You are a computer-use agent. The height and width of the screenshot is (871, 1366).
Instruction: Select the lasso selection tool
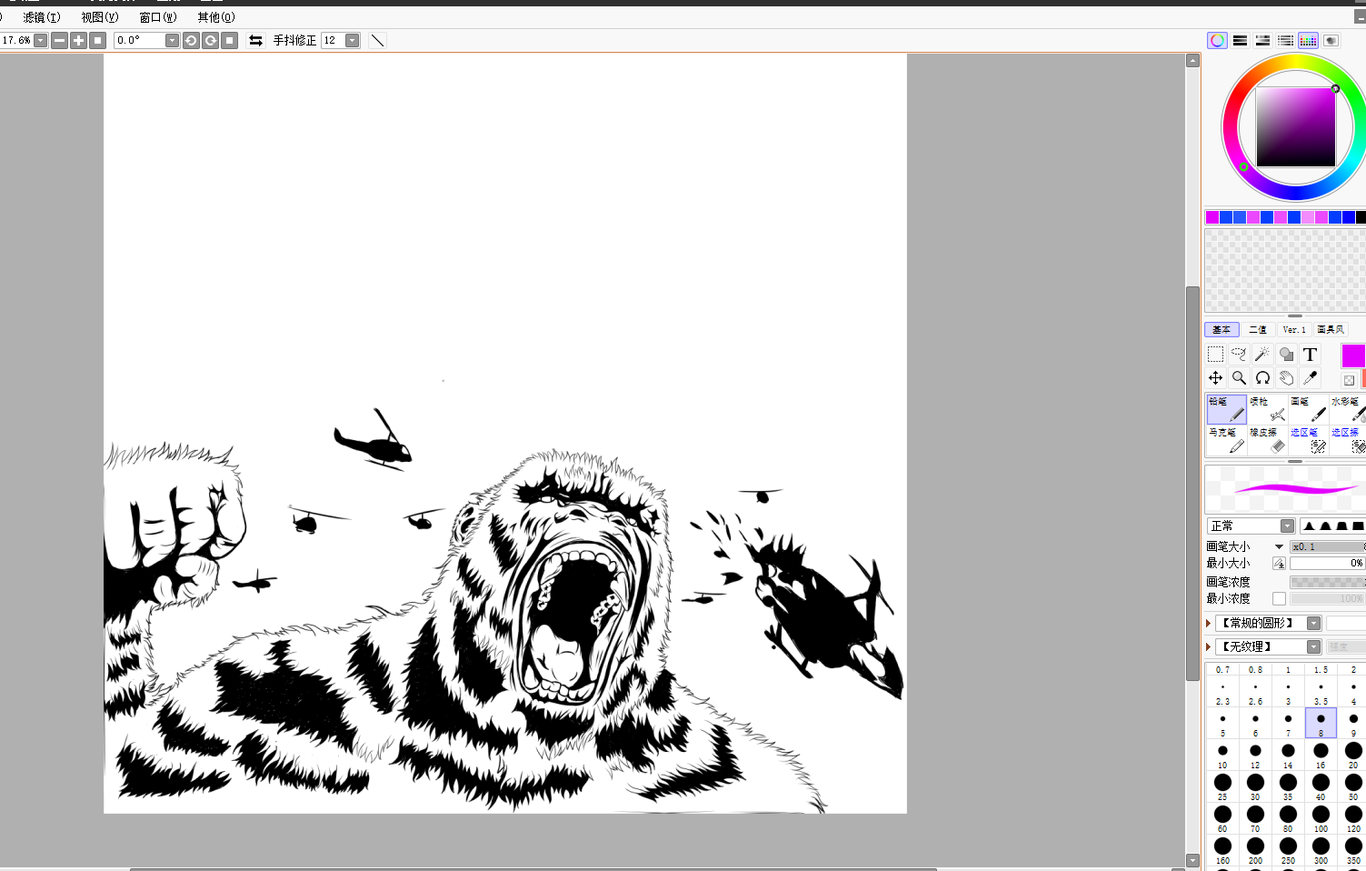pyautogui.click(x=1239, y=354)
